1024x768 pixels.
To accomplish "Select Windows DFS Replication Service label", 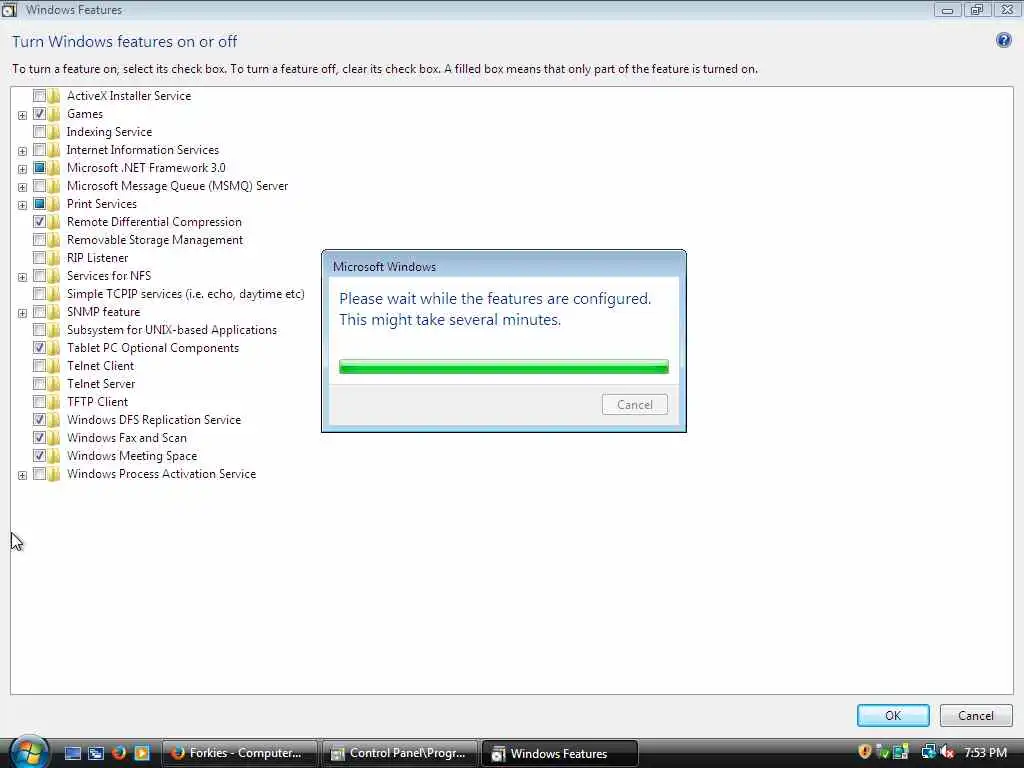I will pos(153,420).
